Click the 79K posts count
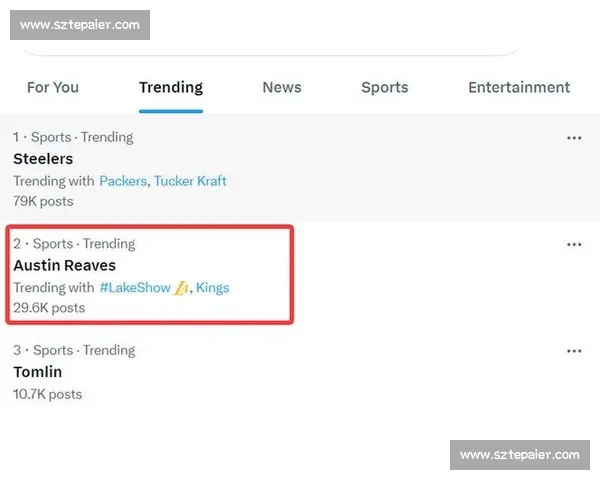Image resolution: width=600 pixels, height=480 pixels. point(43,201)
